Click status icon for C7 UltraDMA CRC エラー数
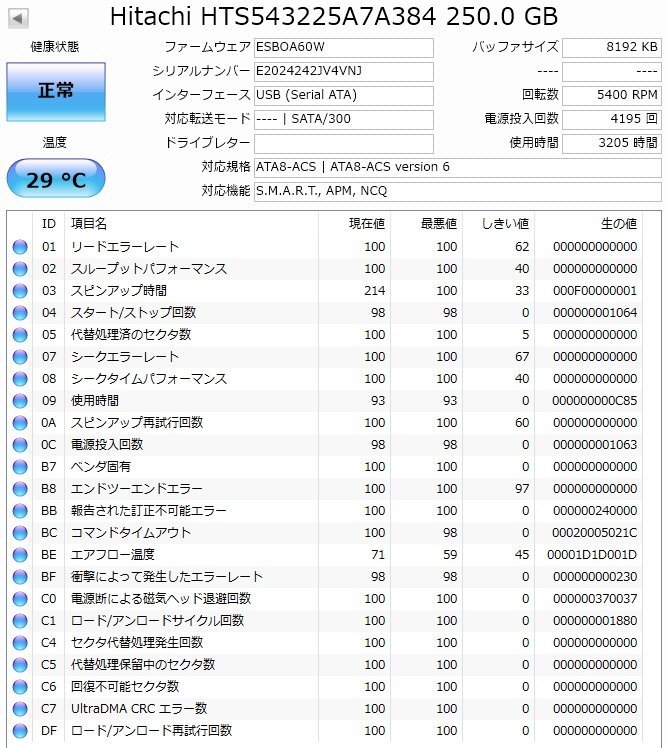668x748 pixels. (x=20, y=709)
